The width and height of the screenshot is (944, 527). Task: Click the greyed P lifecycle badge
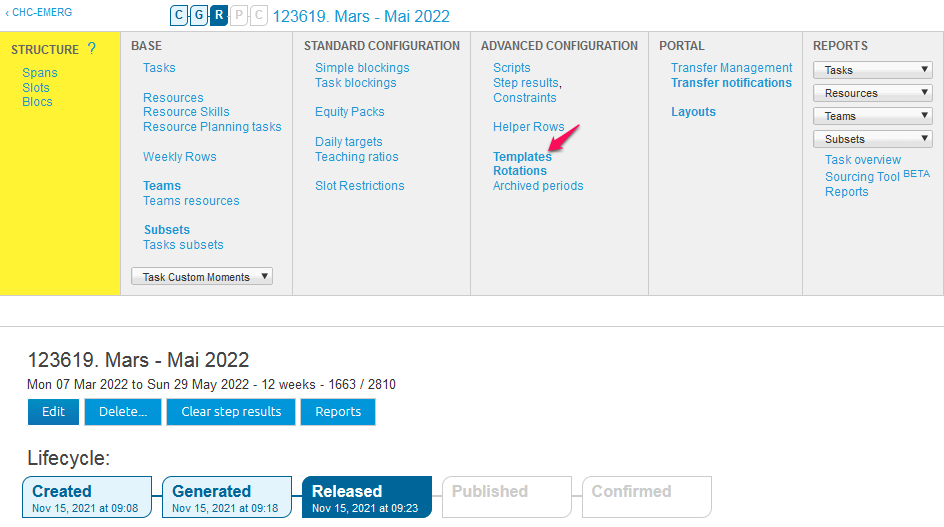tap(239, 16)
